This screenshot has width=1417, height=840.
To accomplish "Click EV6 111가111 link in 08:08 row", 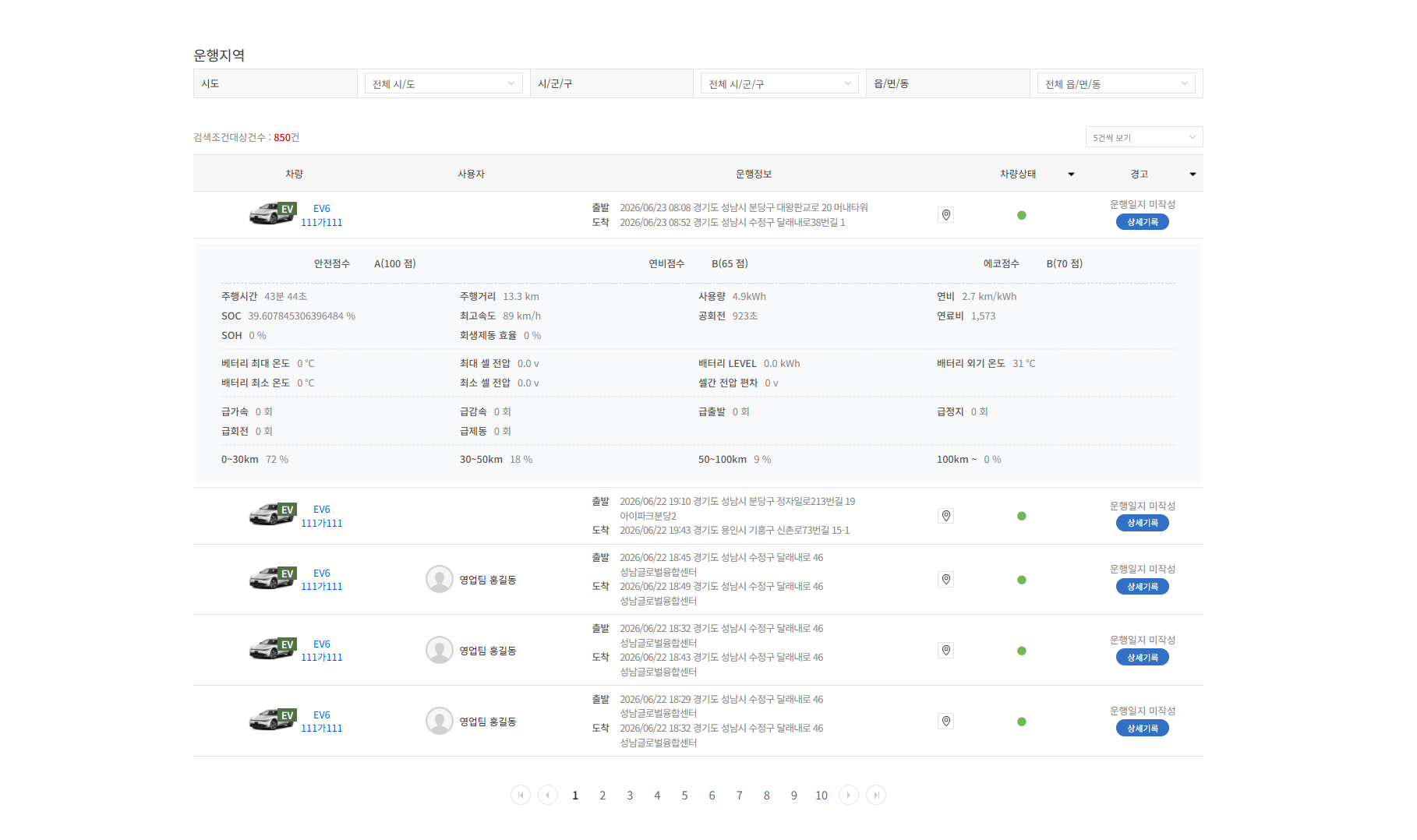I will coord(322,216).
